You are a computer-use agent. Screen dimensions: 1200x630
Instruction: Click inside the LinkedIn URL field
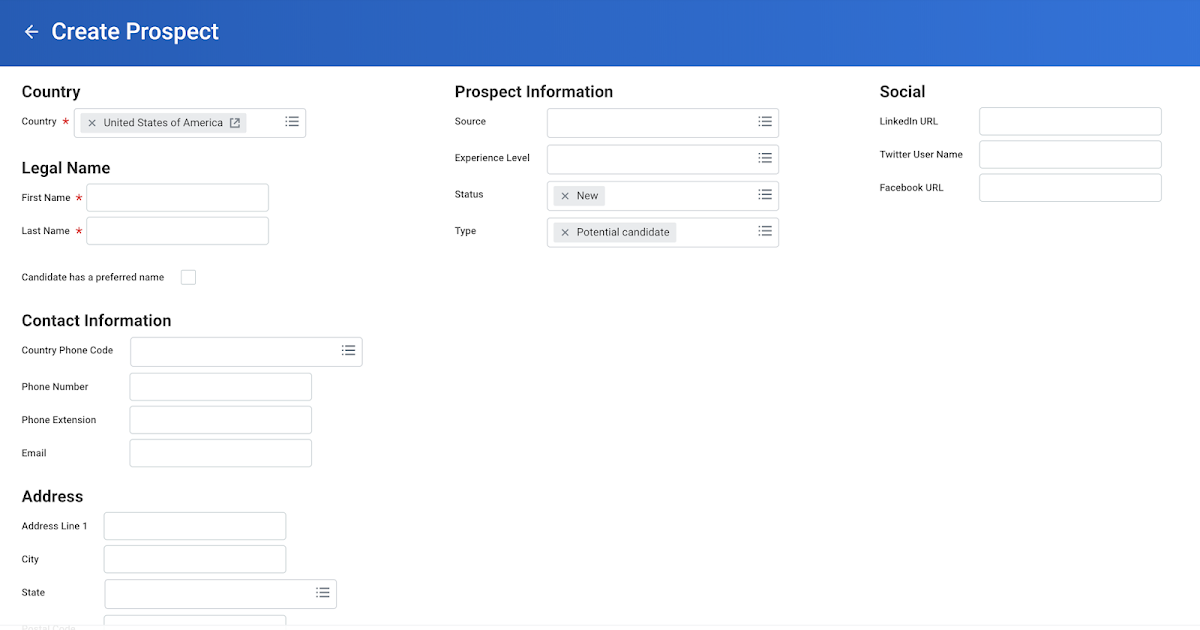pos(1069,120)
